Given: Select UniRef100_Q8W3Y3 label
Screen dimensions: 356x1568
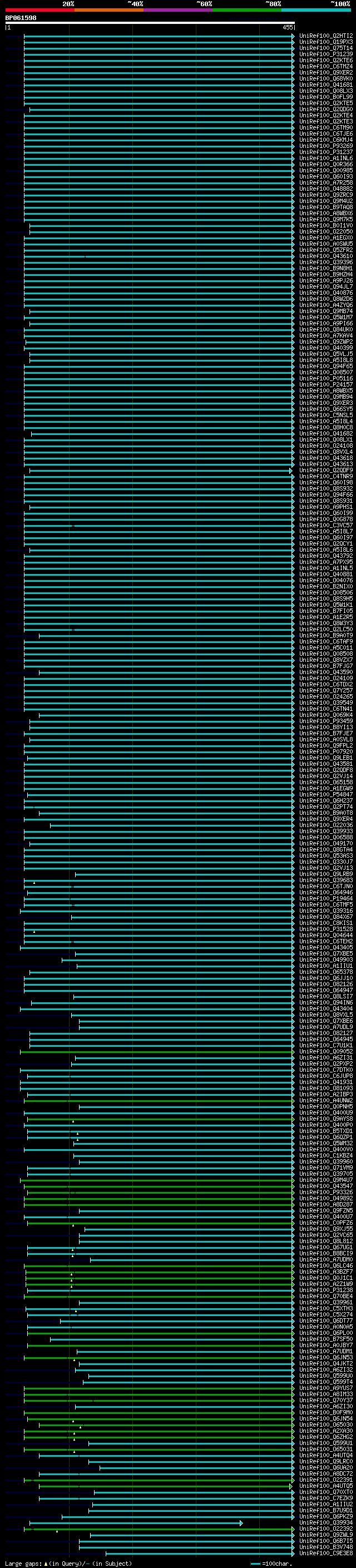Looking at the screenshot, I should (x=326, y=623).
